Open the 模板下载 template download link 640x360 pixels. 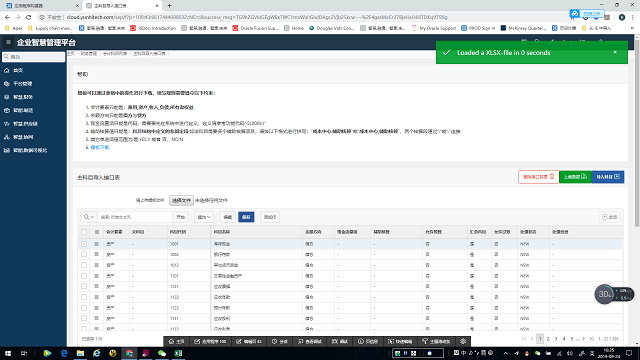pos(100,147)
